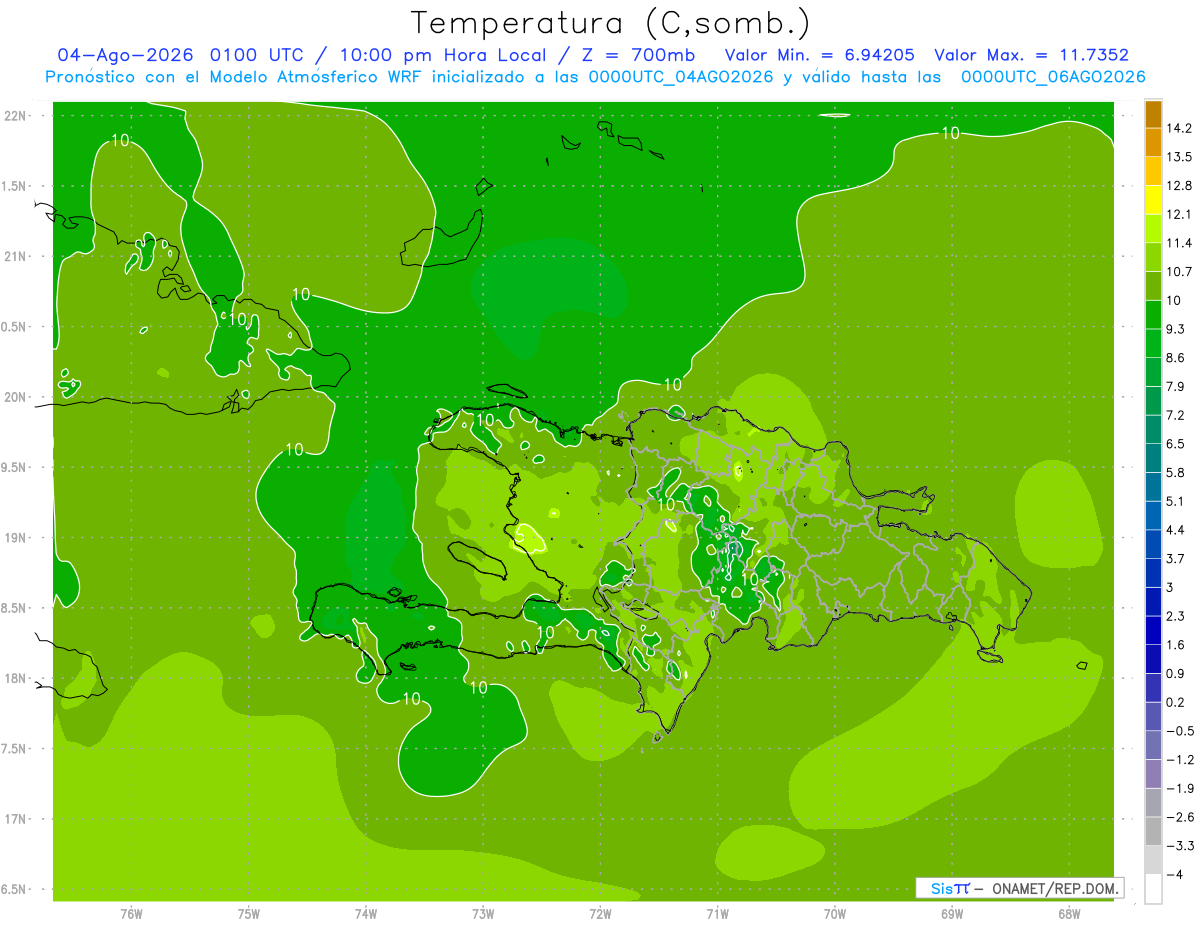Click the '-1.9' color scale value
The image size is (1200, 927).
pos(1180,788)
